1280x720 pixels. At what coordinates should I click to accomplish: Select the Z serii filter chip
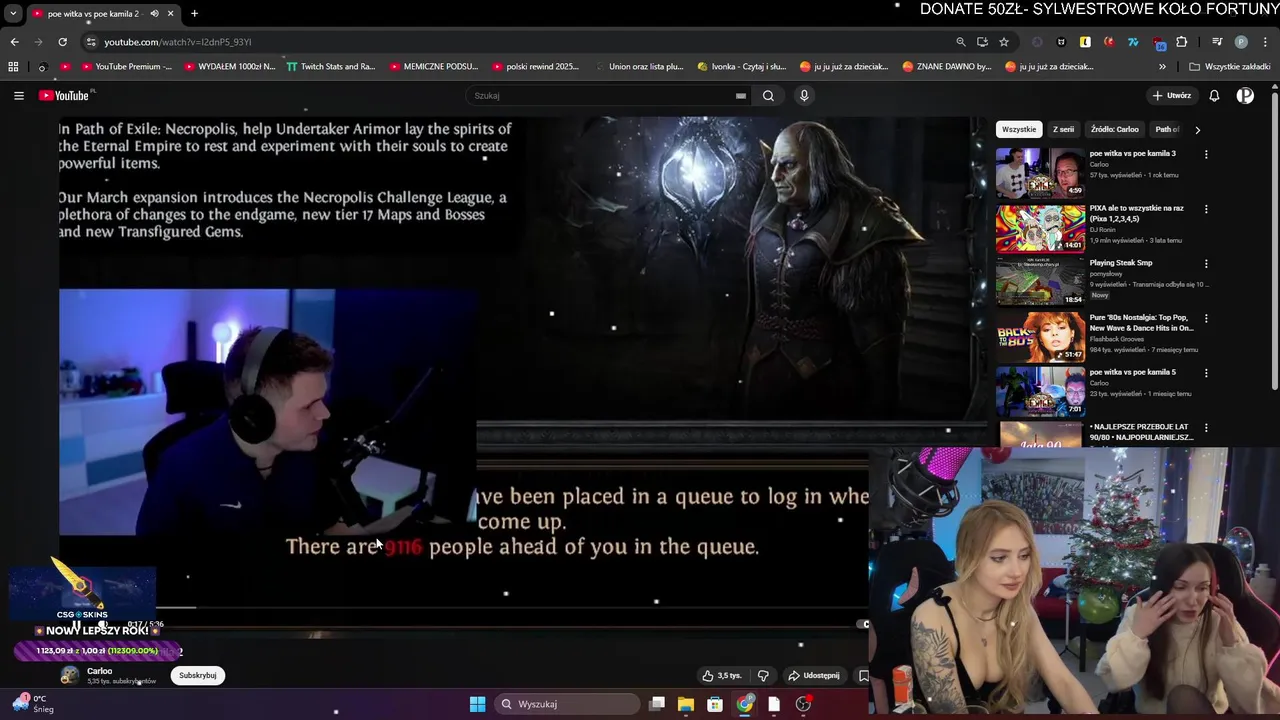[1063, 130]
